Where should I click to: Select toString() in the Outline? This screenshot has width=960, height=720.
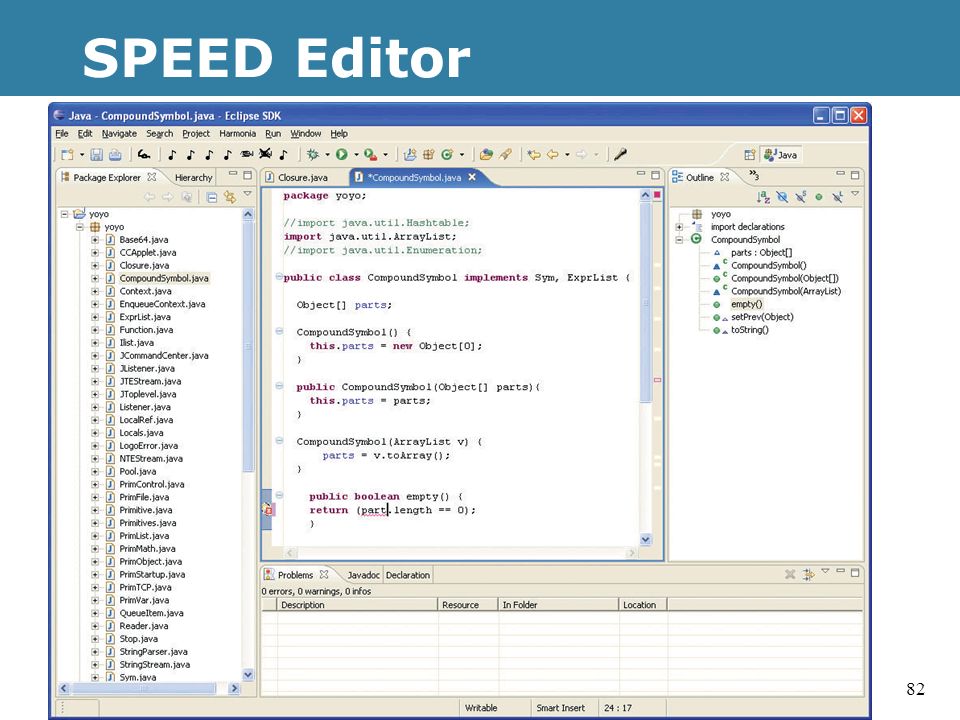click(749, 330)
